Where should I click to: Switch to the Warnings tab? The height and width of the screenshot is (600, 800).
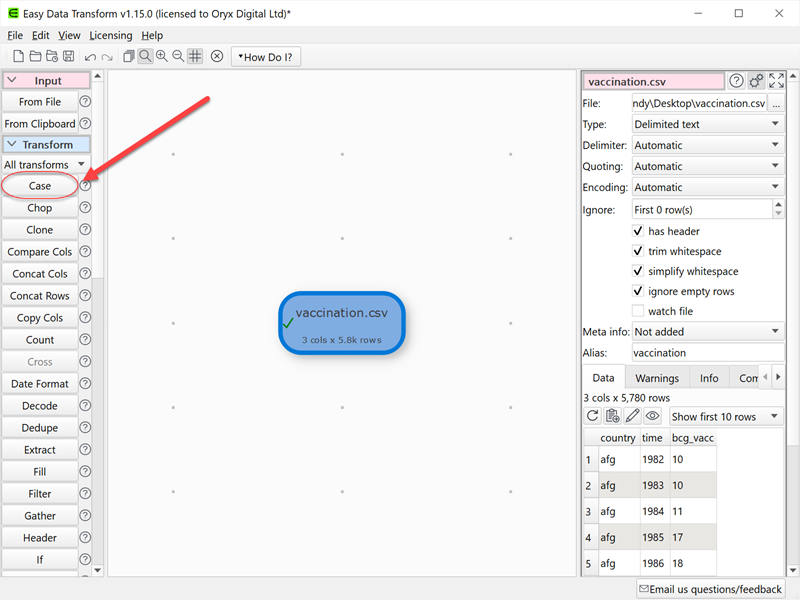(x=657, y=378)
